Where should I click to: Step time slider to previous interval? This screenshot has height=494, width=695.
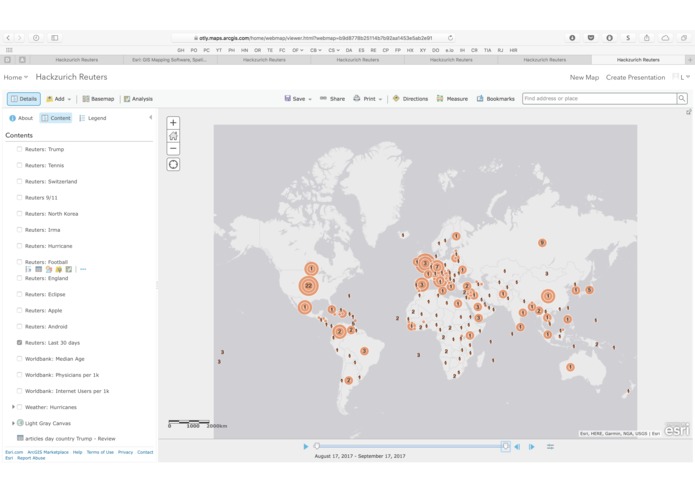[517, 447]
